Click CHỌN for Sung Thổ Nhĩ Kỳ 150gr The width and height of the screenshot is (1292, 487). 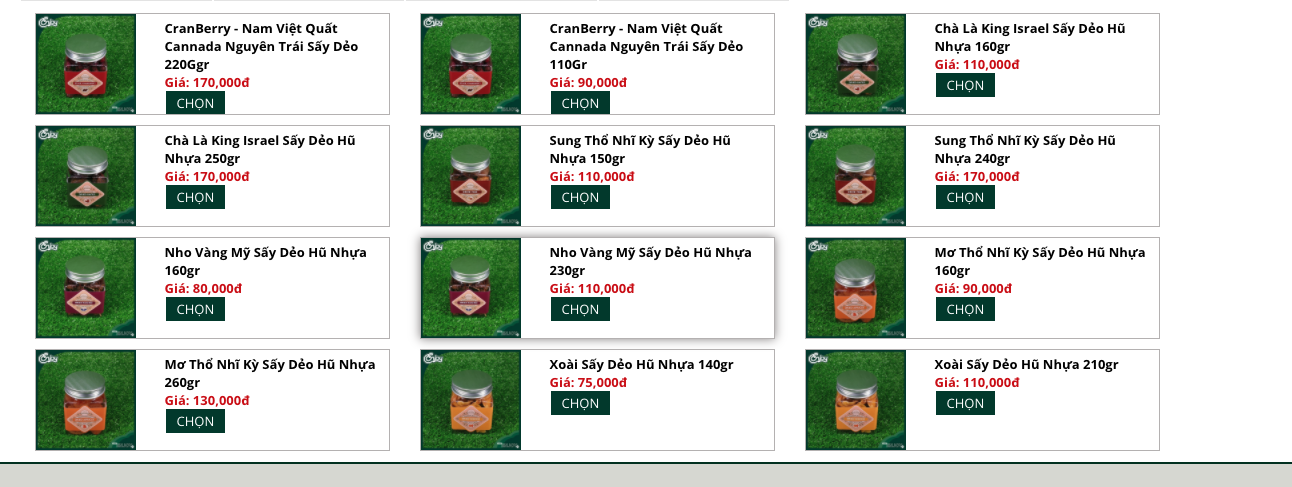[580, 197]
